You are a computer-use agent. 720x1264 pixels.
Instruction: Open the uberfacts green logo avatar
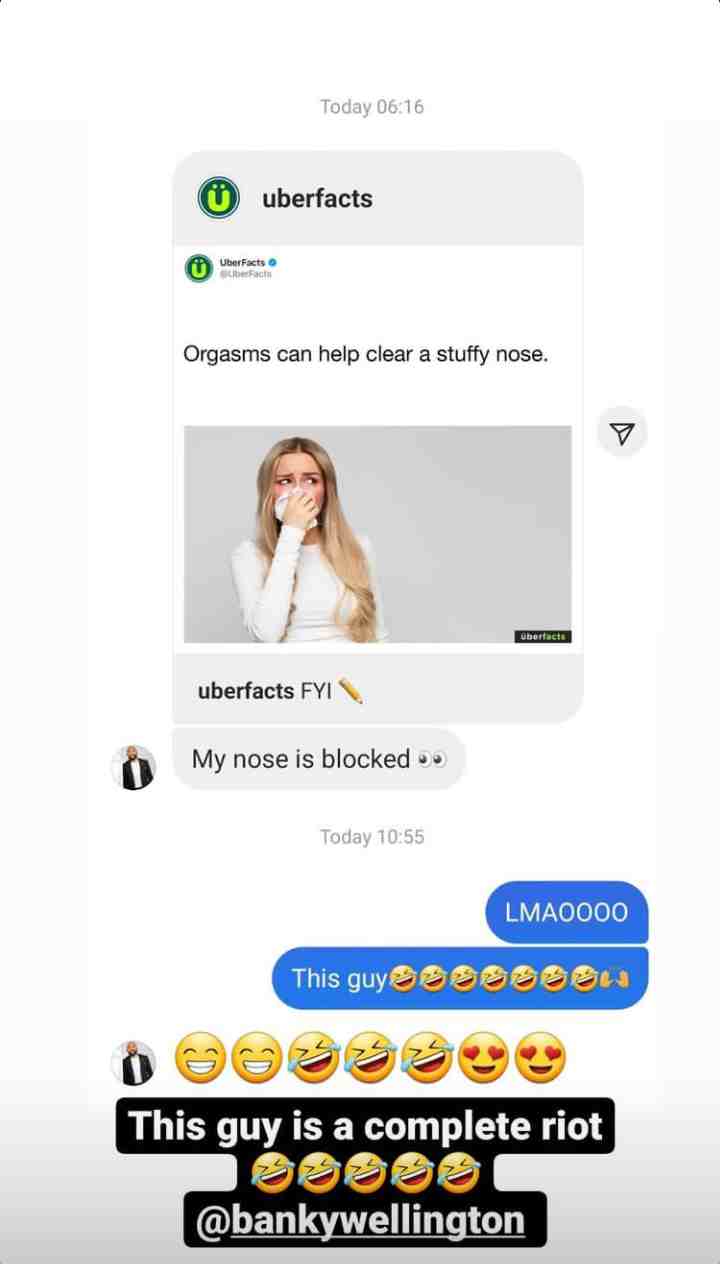[219, 198]
